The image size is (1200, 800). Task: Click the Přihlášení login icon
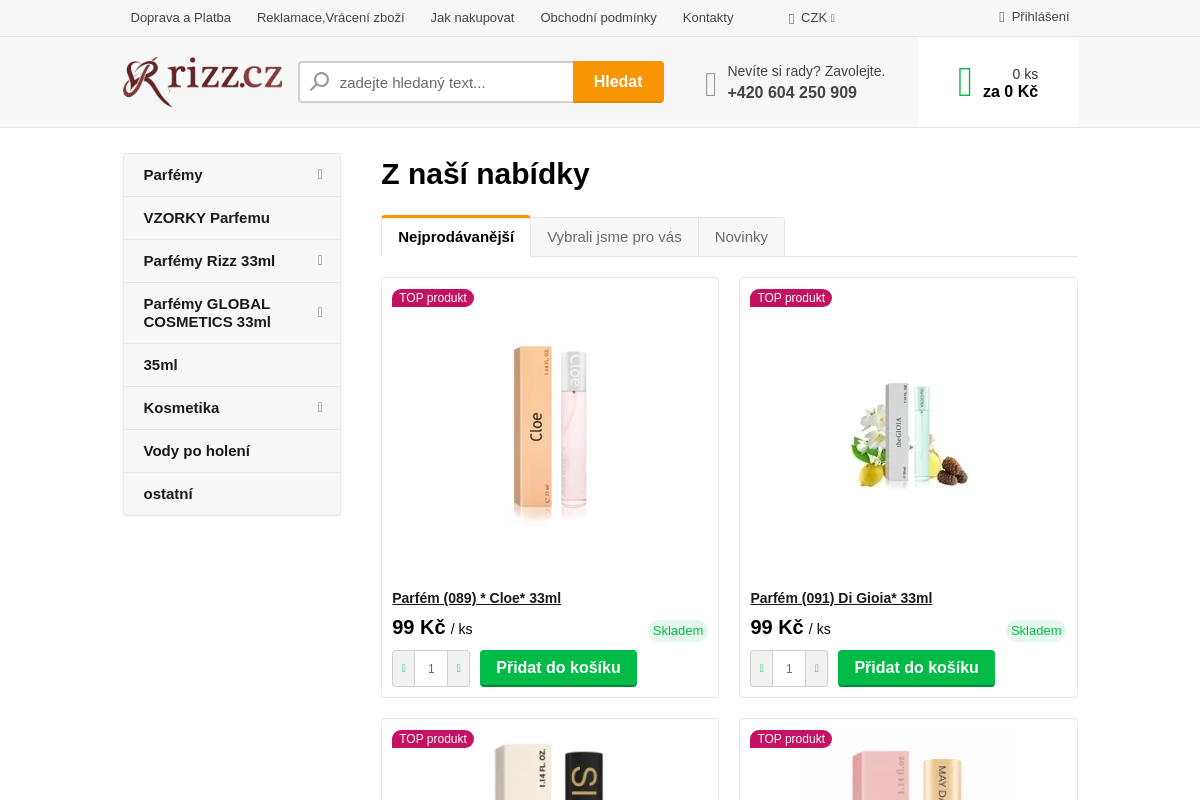coord(1002,17)
